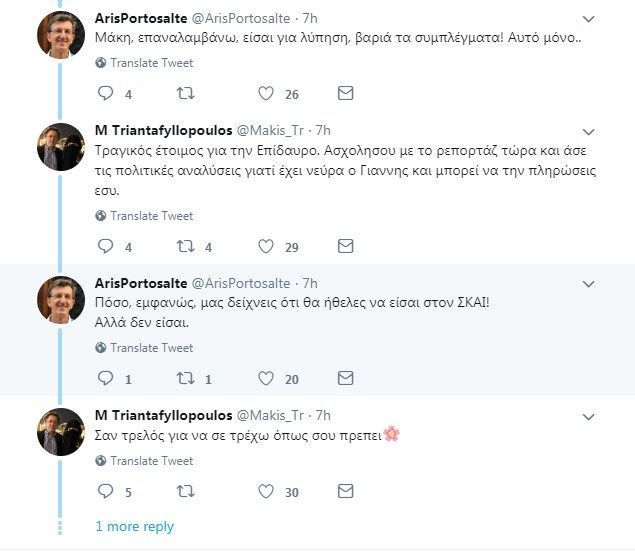This screenshot has height=555, width=635.
Task: Like the tweet with 29 likes
Action: pos(266,246)
